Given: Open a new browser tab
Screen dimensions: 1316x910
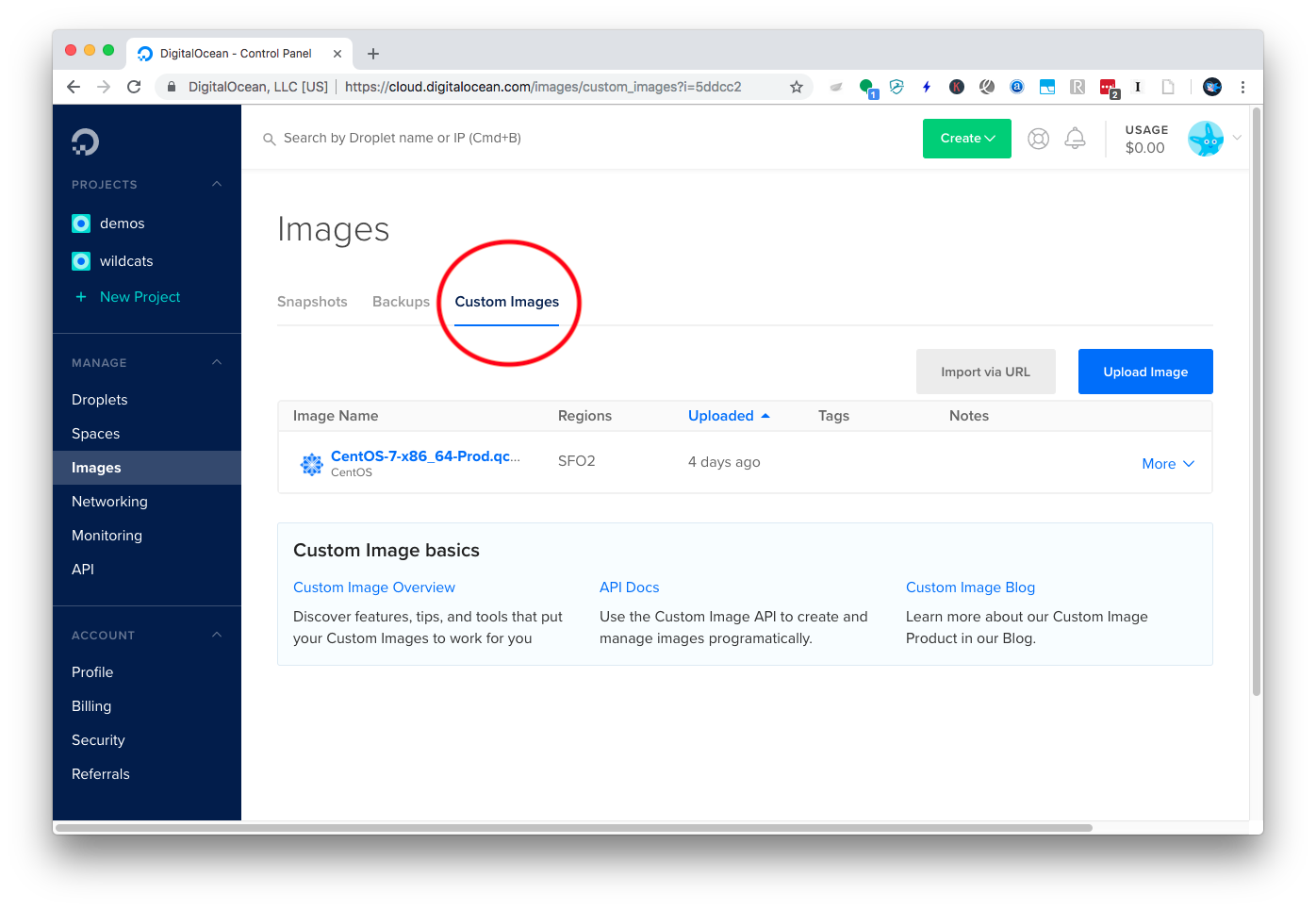Looking at the screenshot, I should click(x=373, y=54).
